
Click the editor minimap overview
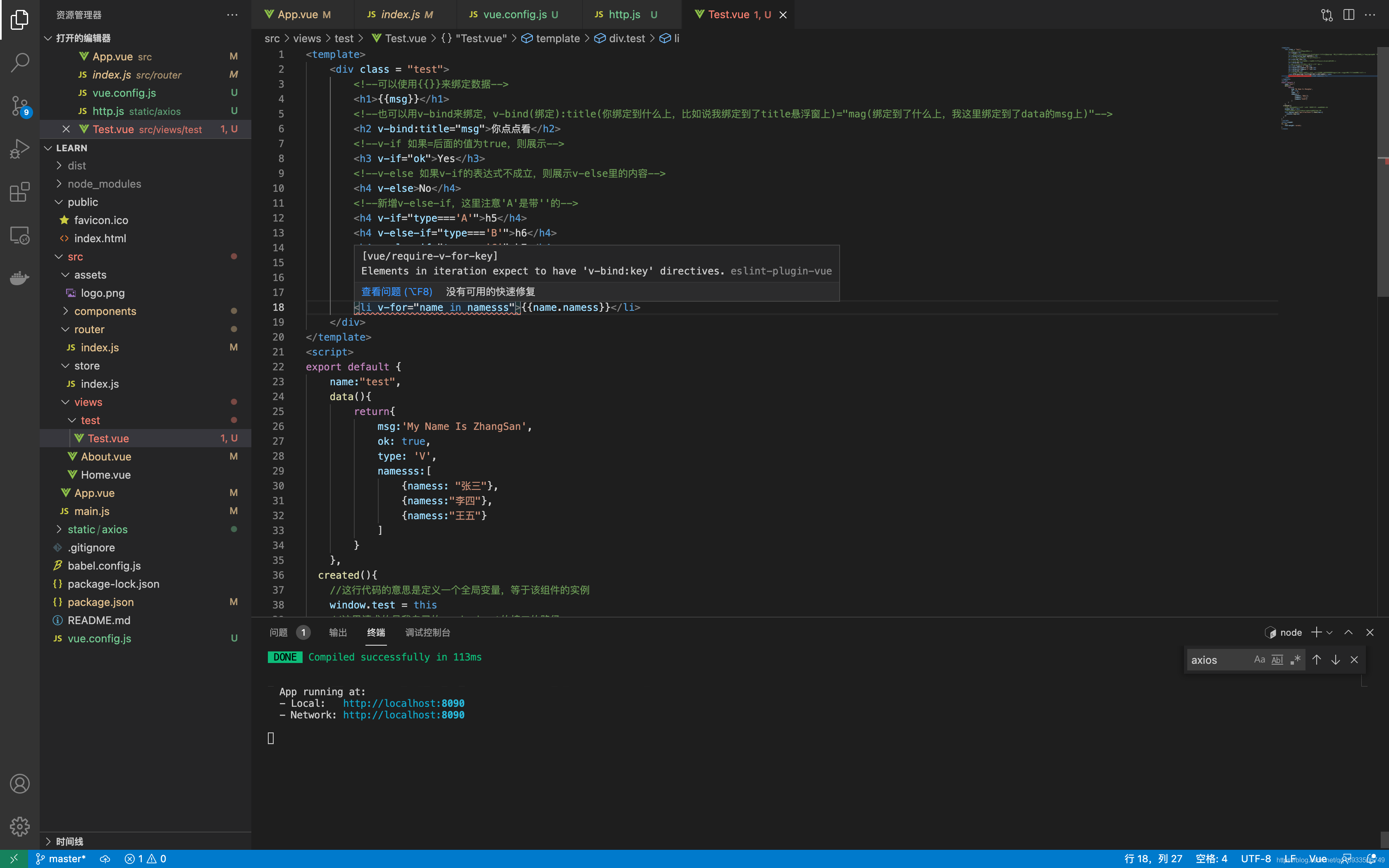pyautogui.click(x=1328, y=89)
